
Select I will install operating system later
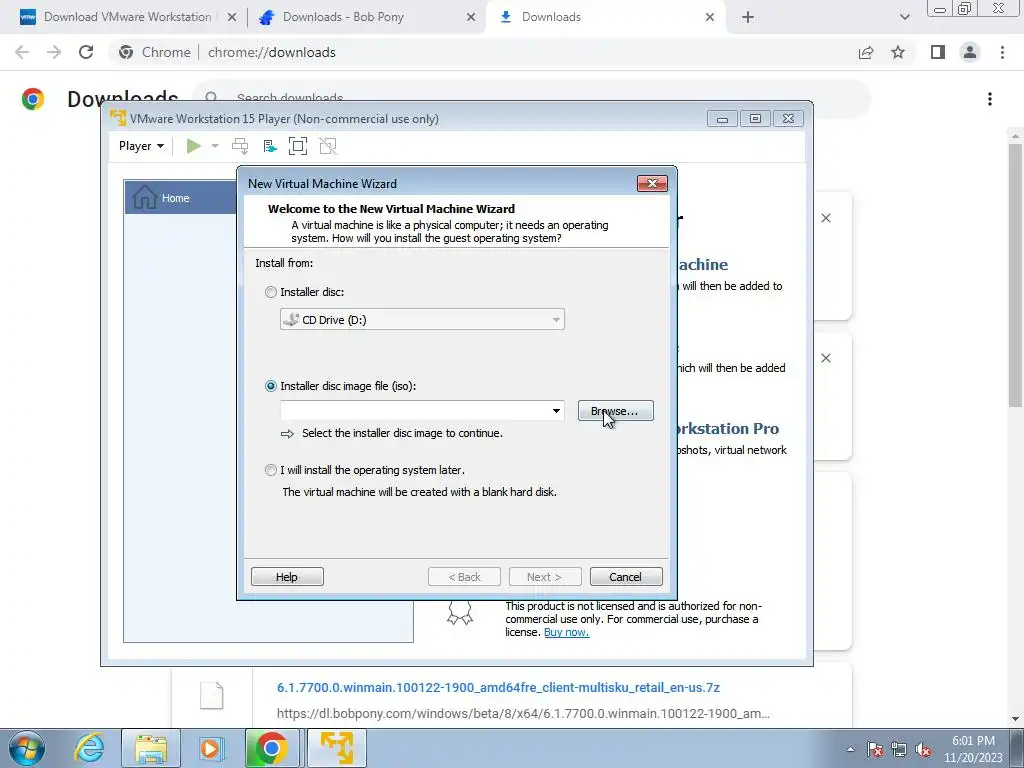click(270, 470)
